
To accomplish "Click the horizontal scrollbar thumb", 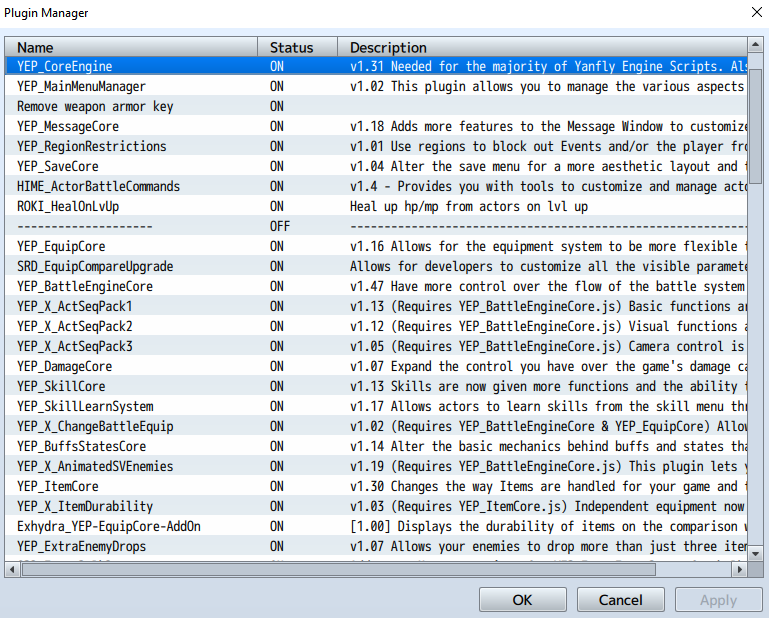I will click(x=339, y=569).
